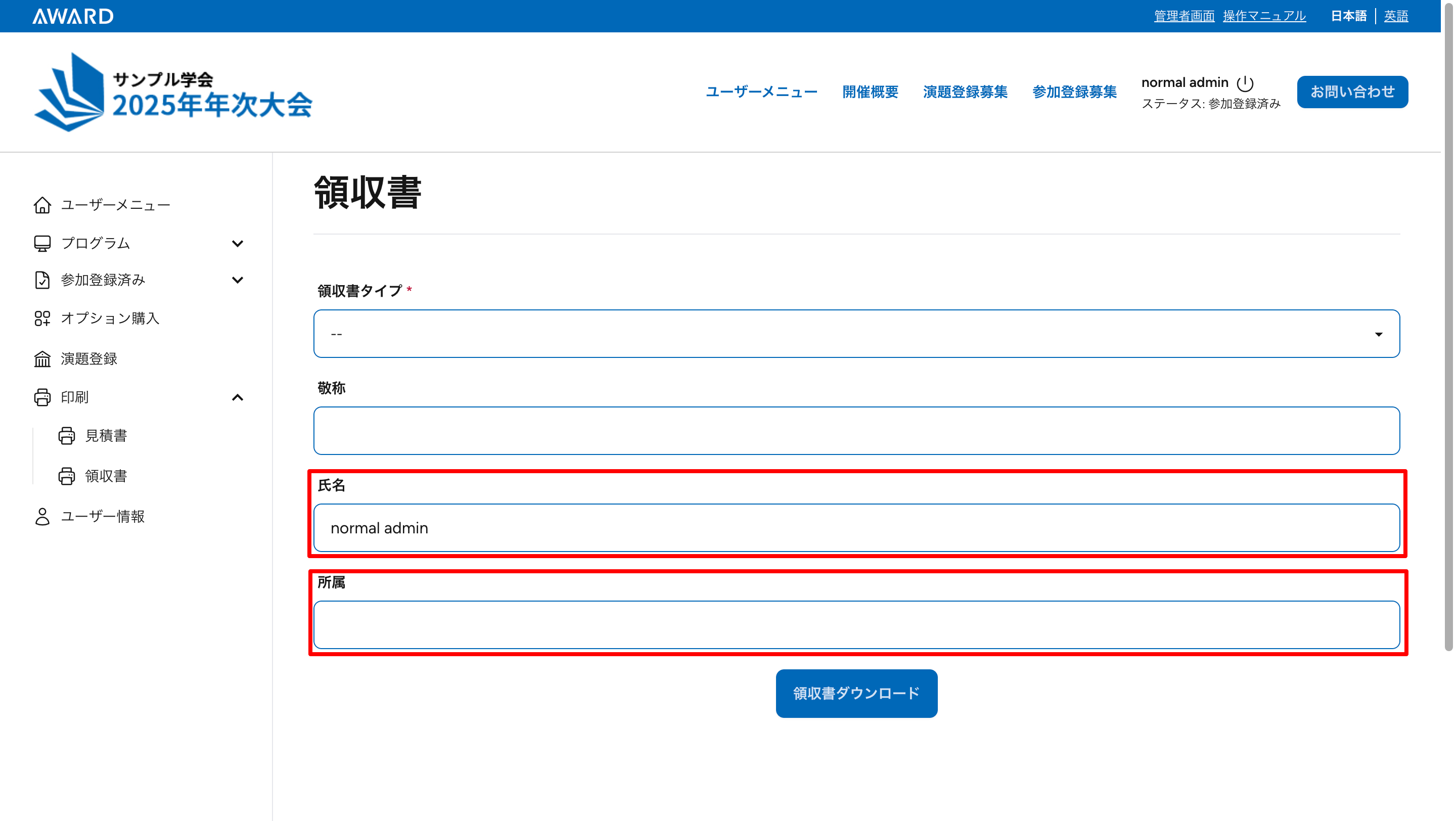Open 開催概要 in top navigation
Image resolution: width=1456 pixels, height=821 pixels.
(x=870, y=92)
